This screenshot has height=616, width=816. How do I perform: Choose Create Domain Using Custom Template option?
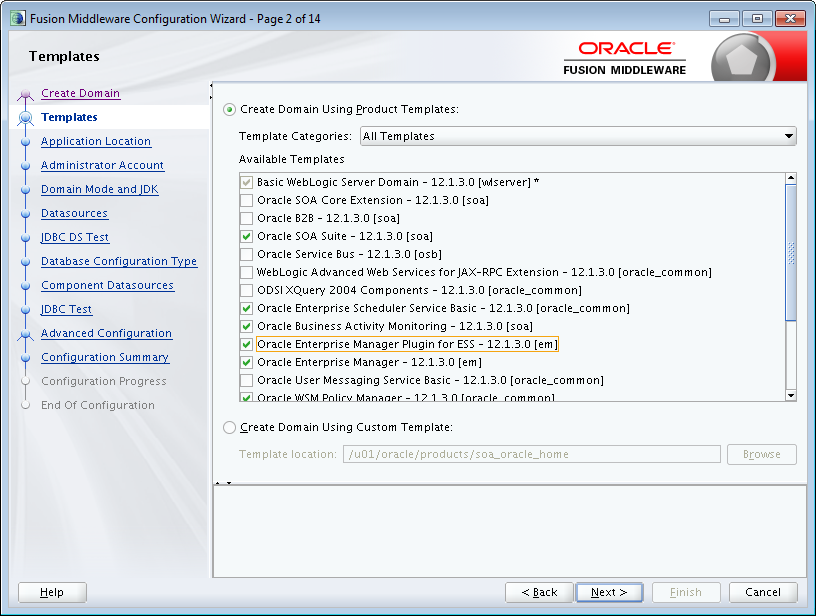point(229,427)
